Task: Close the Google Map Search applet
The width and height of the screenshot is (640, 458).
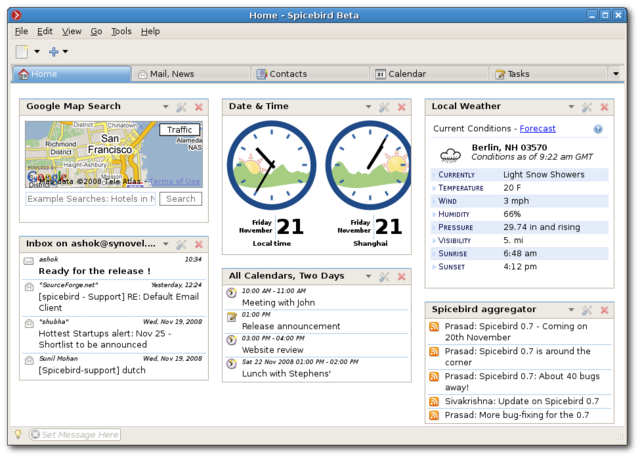Action: click(199, 107)
